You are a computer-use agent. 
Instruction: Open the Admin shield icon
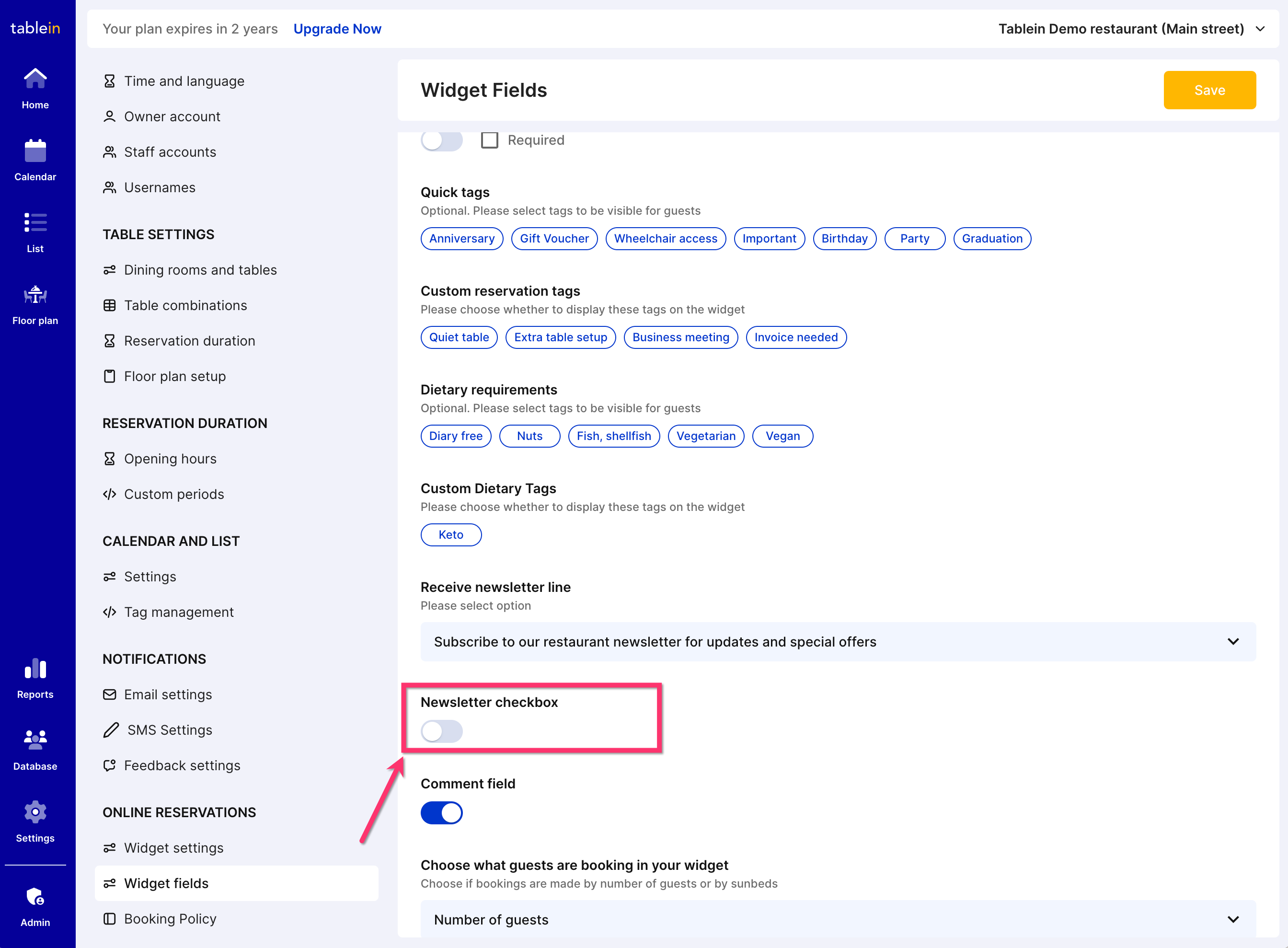35,897
